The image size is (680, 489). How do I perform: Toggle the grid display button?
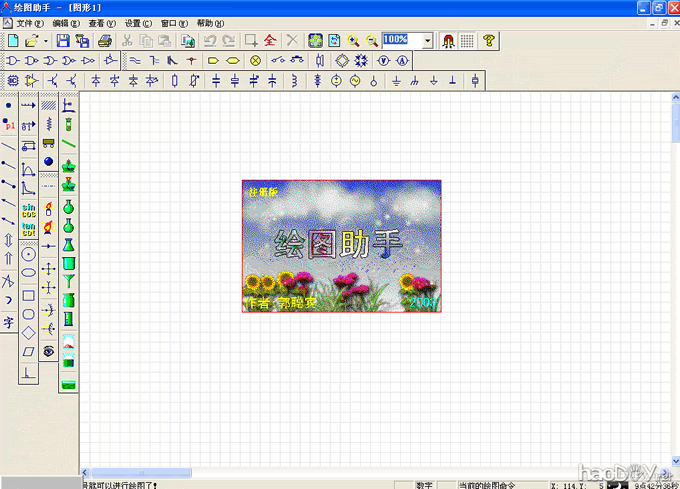pos(467,41)
